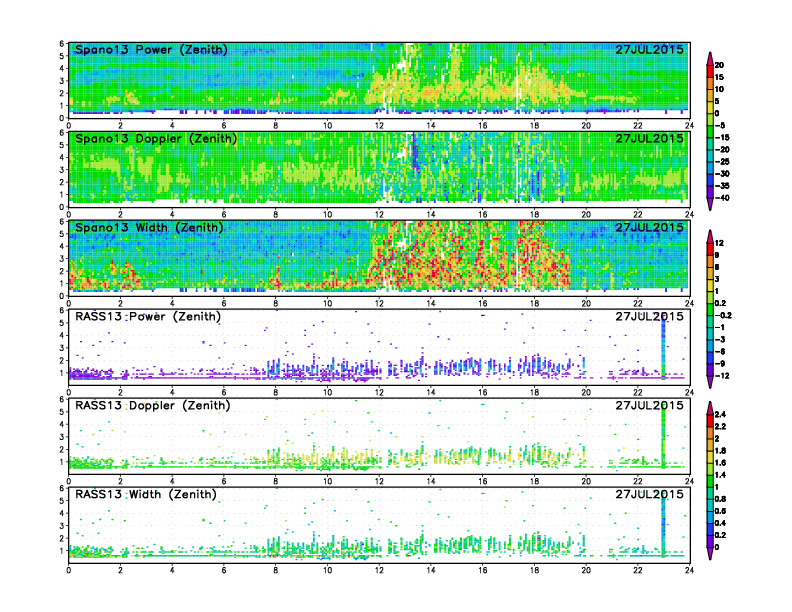Click the RASS13 Width scatter plot
The width and height of the screenshot is (792, 612).
(x=379, y=525)
